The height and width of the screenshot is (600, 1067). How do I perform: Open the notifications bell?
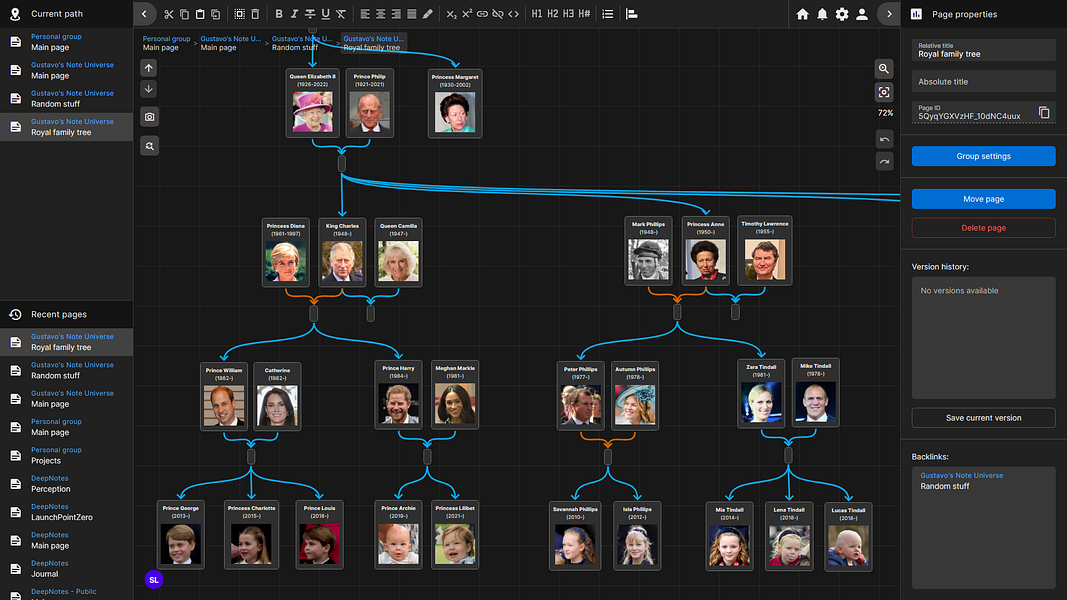pyautogui.click(x=822, y=14)
